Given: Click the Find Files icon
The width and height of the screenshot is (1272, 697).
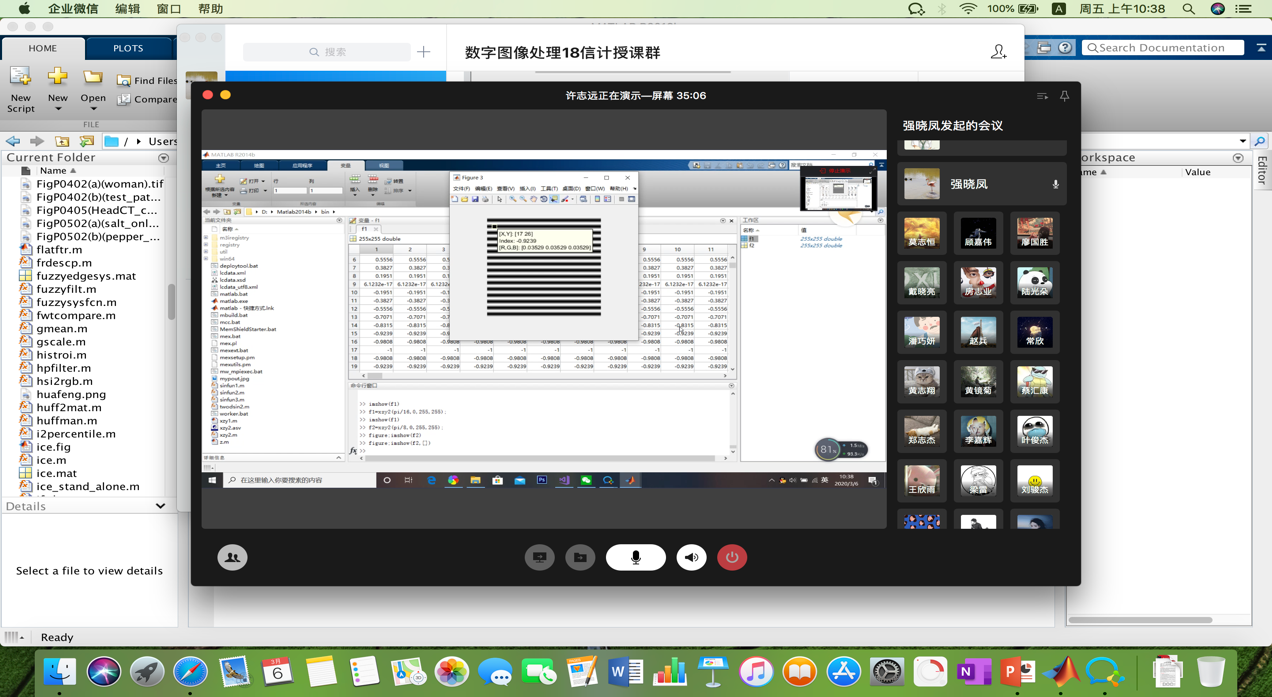Looking at the screenshot, I should (146, 80).
